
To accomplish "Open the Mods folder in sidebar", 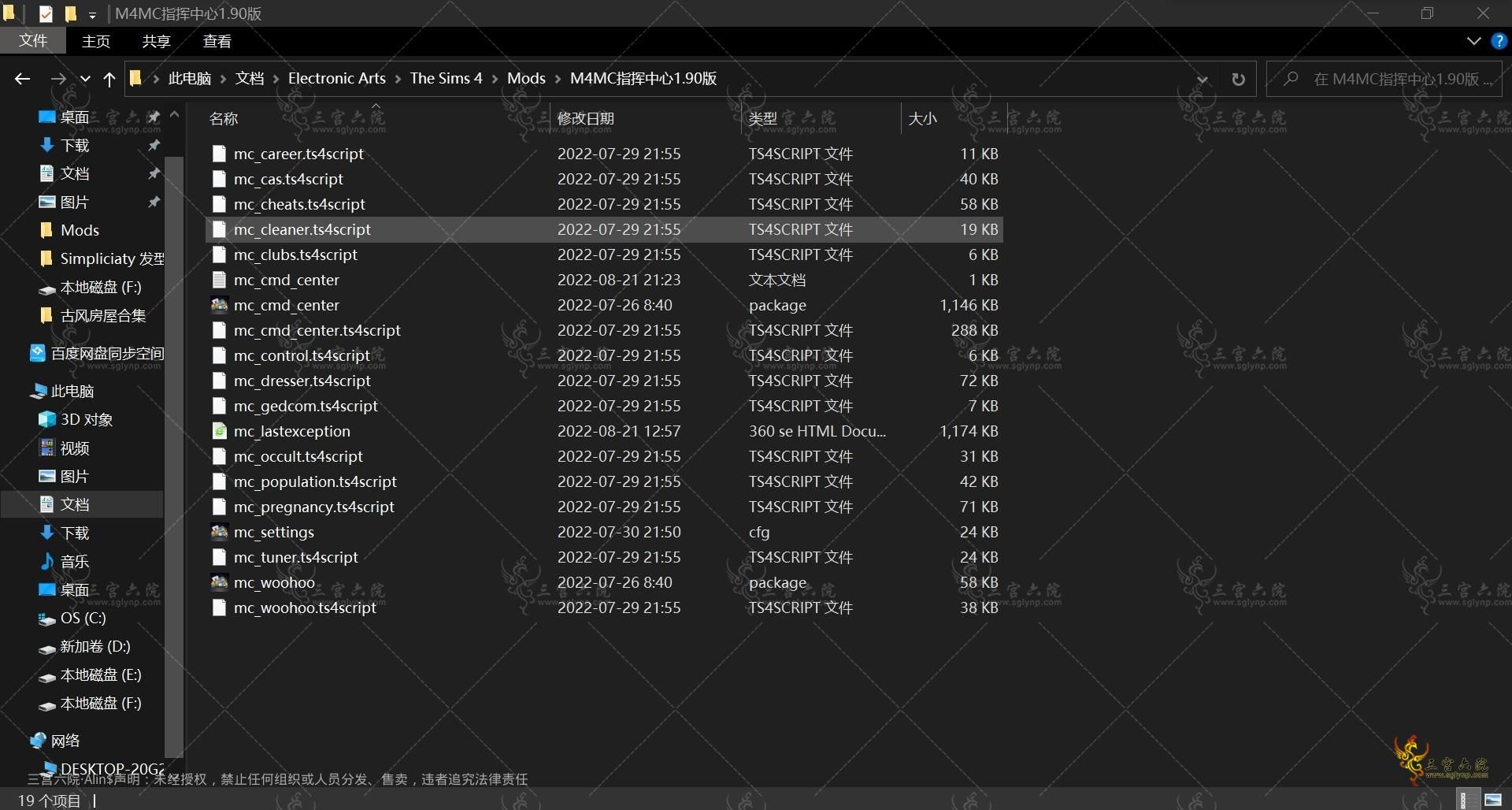I will [x=80, y=230].
